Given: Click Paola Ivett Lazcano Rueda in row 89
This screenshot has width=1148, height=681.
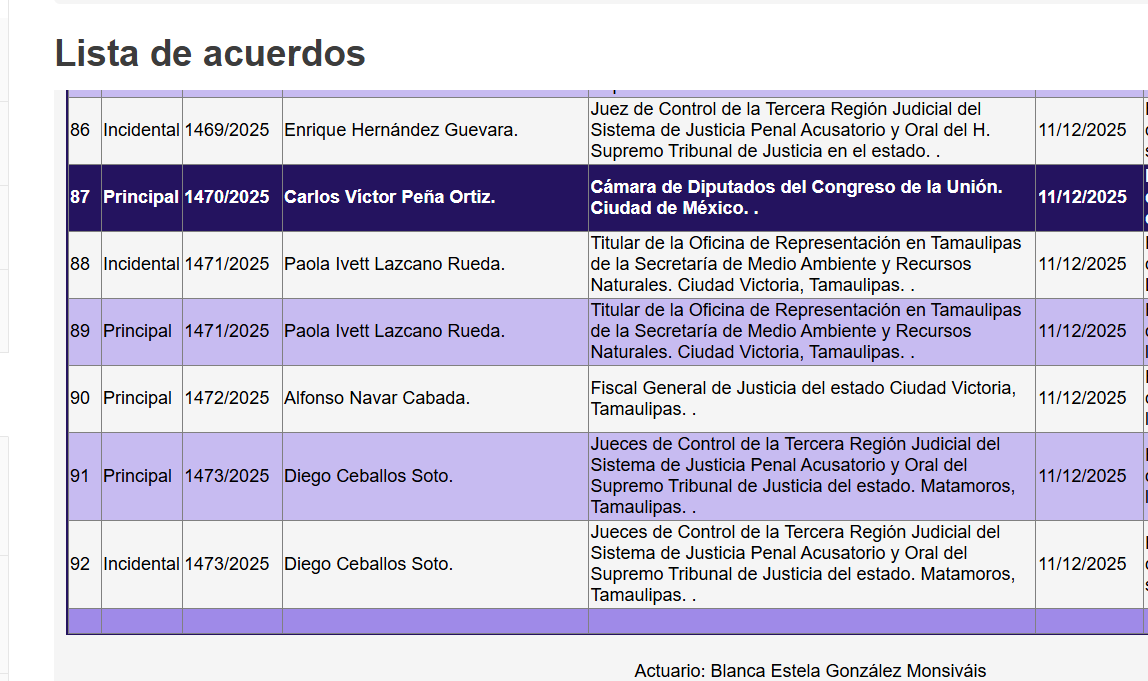Looking at the screenshot, I should point(394,331).
